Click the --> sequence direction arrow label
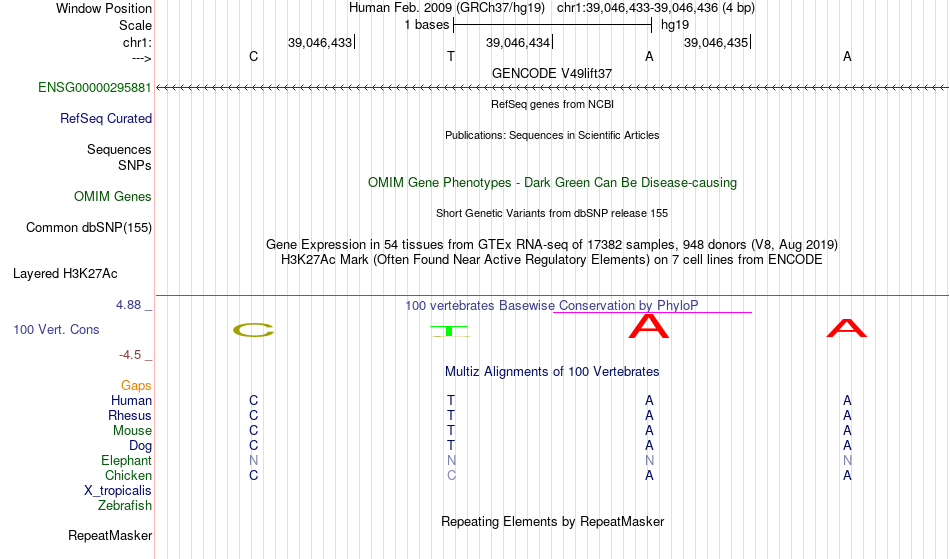The image size is (950, 559). click(142, 58)
